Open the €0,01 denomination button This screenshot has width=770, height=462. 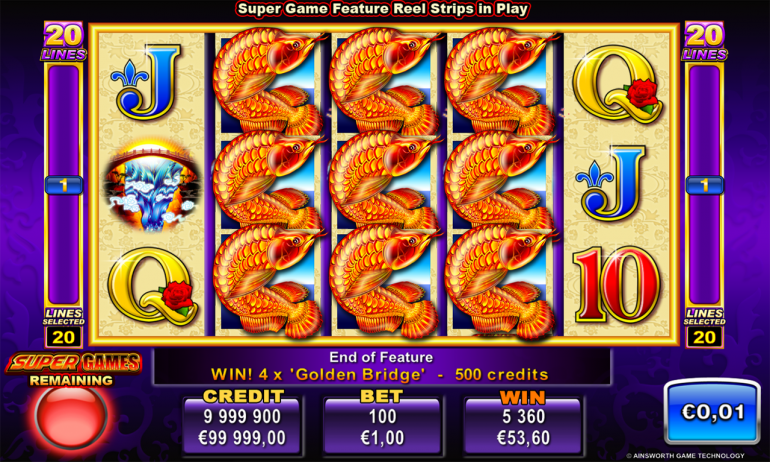[x=713, y=411]
